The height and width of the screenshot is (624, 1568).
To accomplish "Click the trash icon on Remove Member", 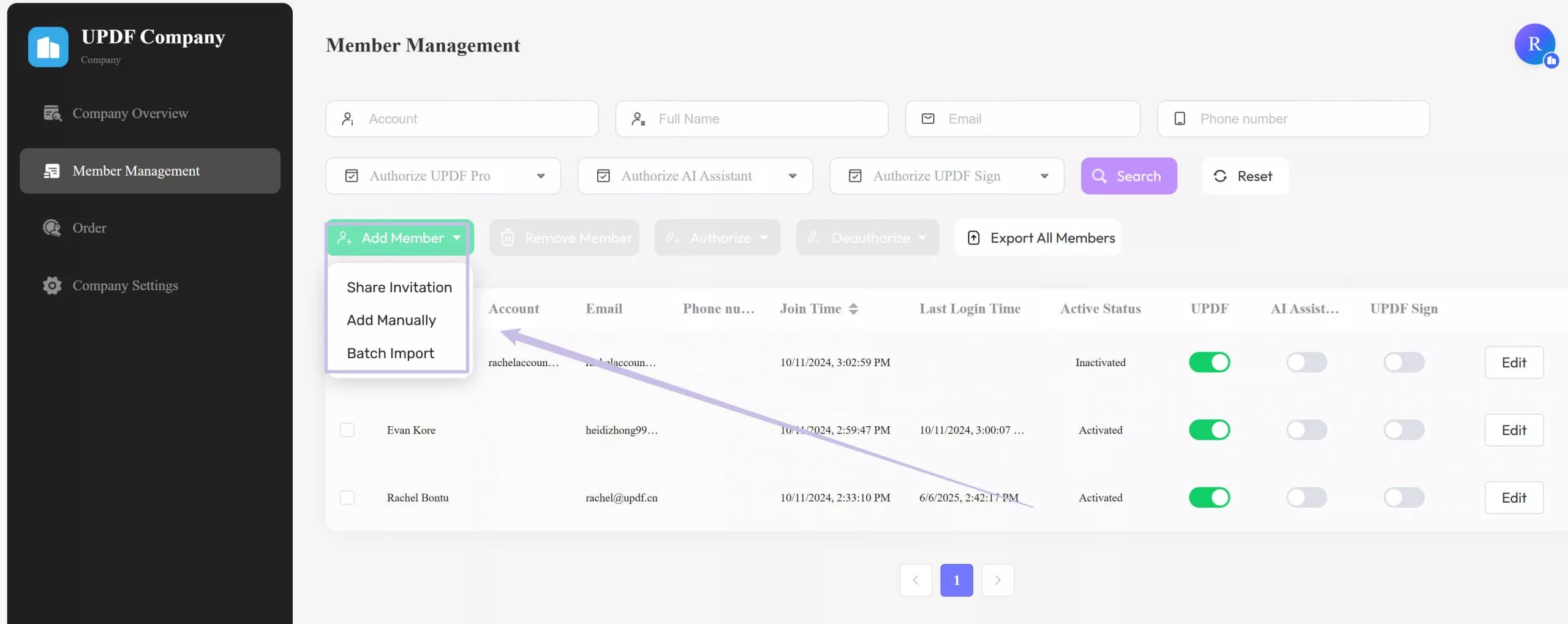I will point(507,238).
